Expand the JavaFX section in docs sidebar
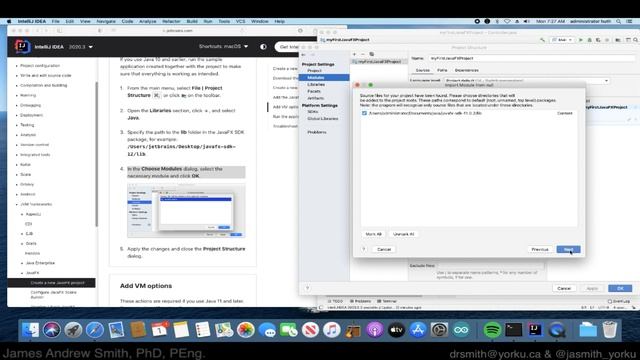Screen dimensions: 640x360 (32, 273)
